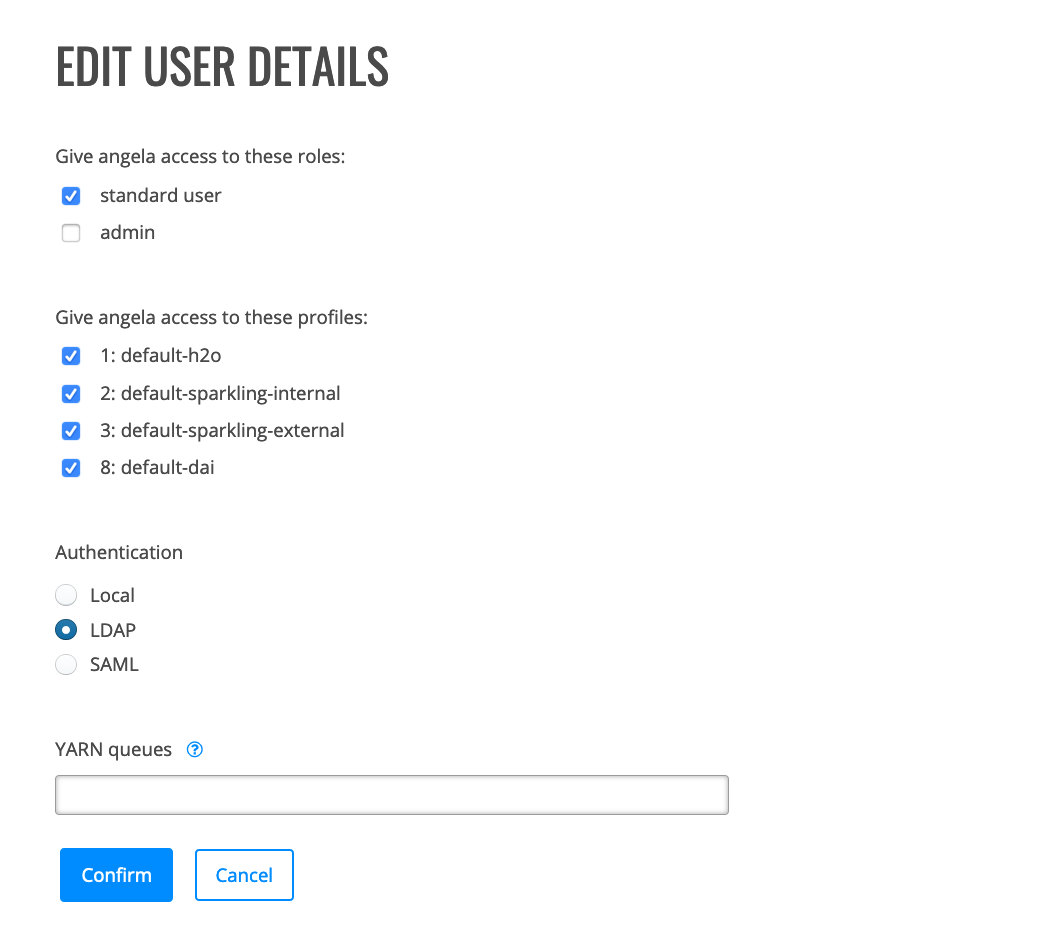
Task: Select the LDAP authentication radio button
Action: [x=66, y=630]
